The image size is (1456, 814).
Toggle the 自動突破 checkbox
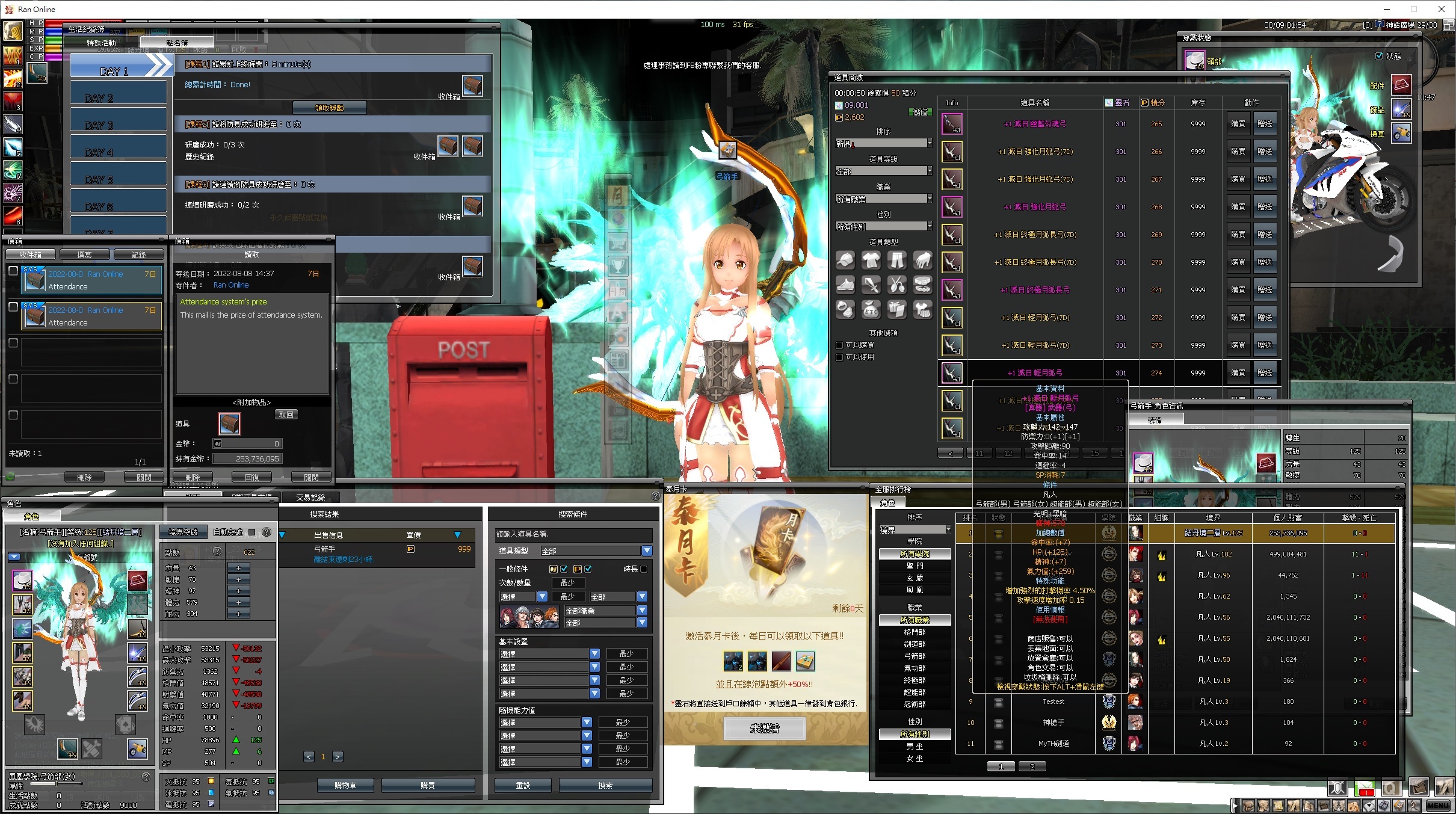coord(252,532)
